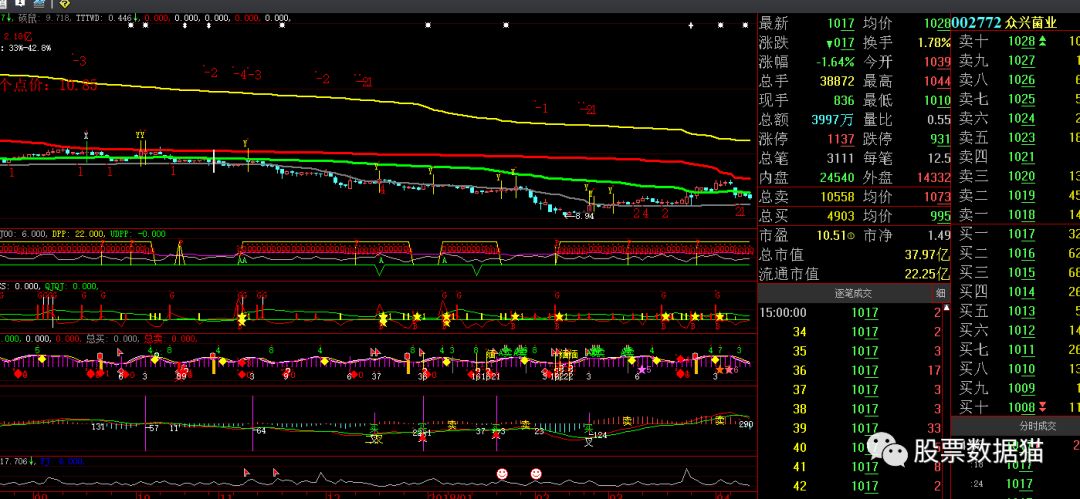Viewport: 1080px width, 499px height.
Task: Click the 卖七 price 1025
Action: [x=1021, y=99]
